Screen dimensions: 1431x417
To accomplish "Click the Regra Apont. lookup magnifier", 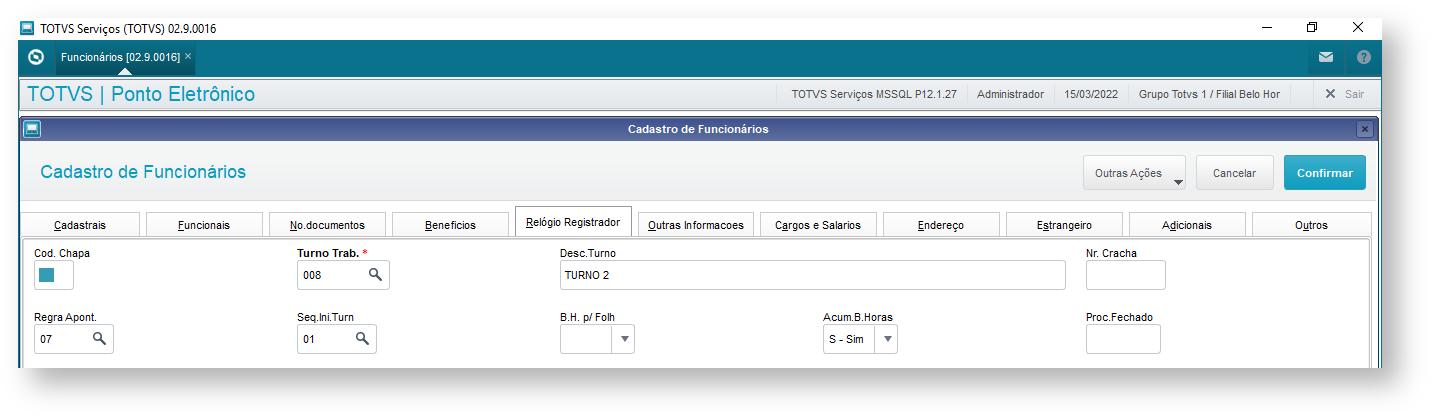I will (99, 339).
